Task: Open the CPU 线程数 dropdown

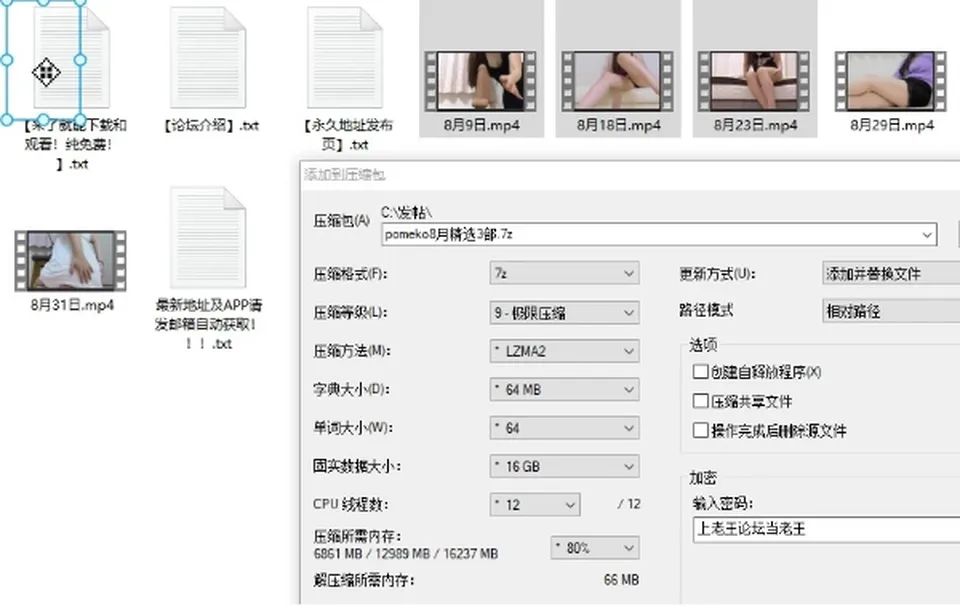Action: 535,504
